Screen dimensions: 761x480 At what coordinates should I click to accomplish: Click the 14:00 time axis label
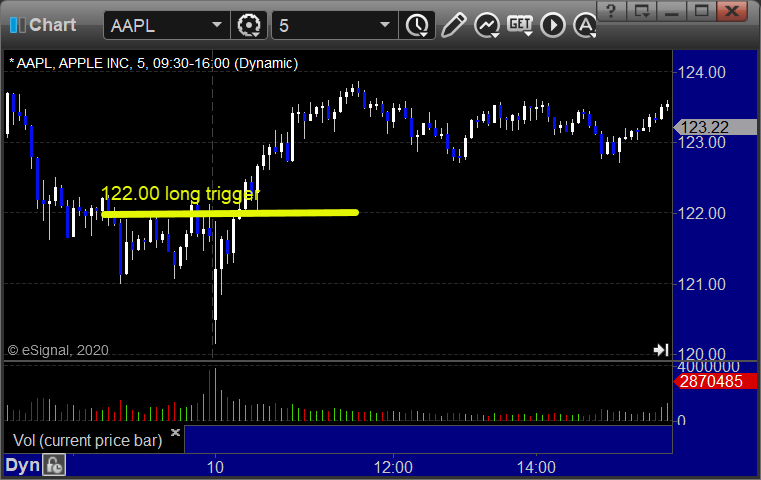(536, 467)
